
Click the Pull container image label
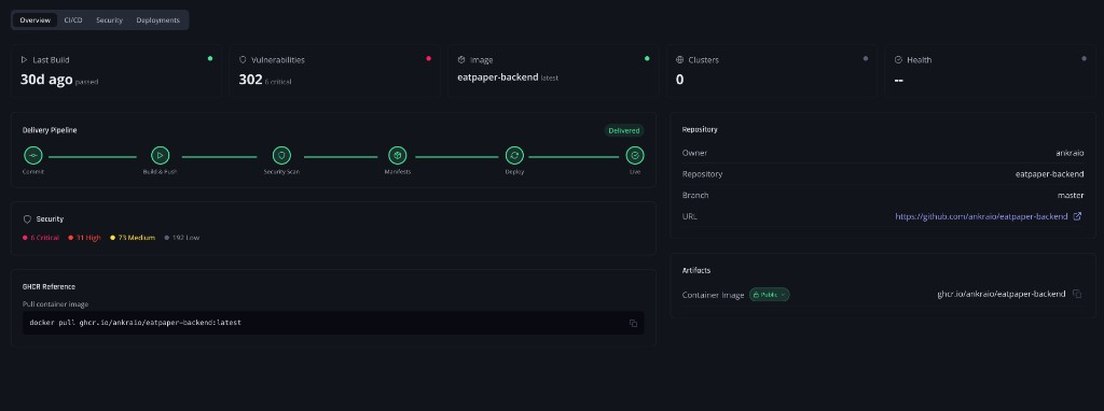pos(56,304)
